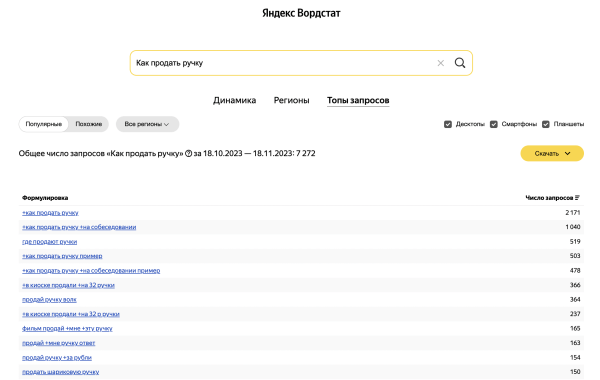Click the count value 478
The width and height of the screenshot is (600, 380).
tap(575, 271)
